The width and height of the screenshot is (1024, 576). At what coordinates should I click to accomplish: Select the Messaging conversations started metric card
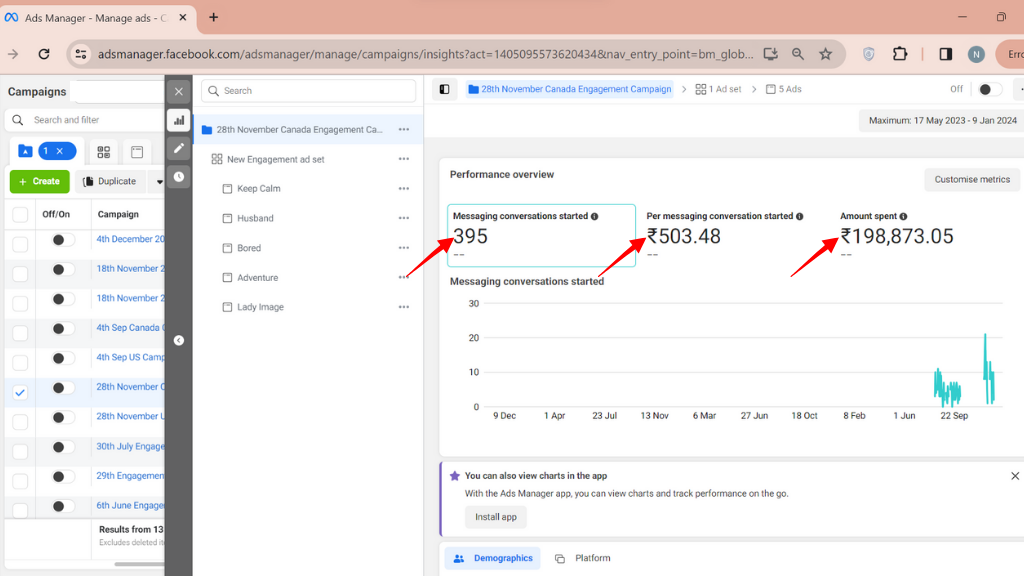[541, 235]
